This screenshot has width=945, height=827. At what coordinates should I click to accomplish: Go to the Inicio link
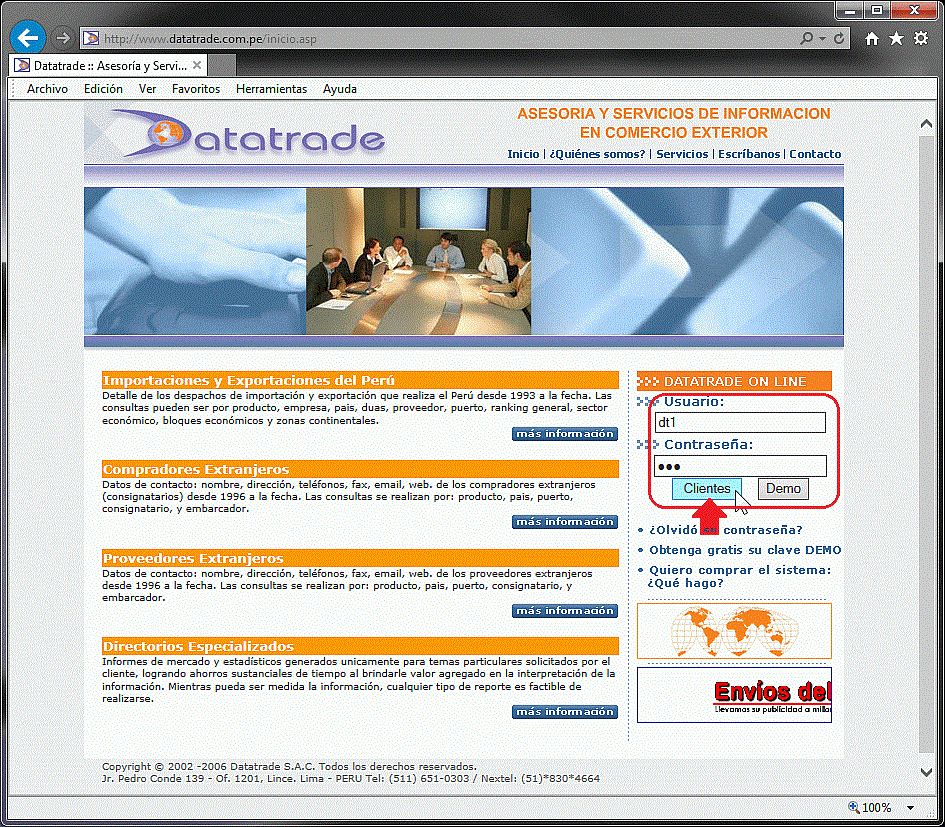523,154
